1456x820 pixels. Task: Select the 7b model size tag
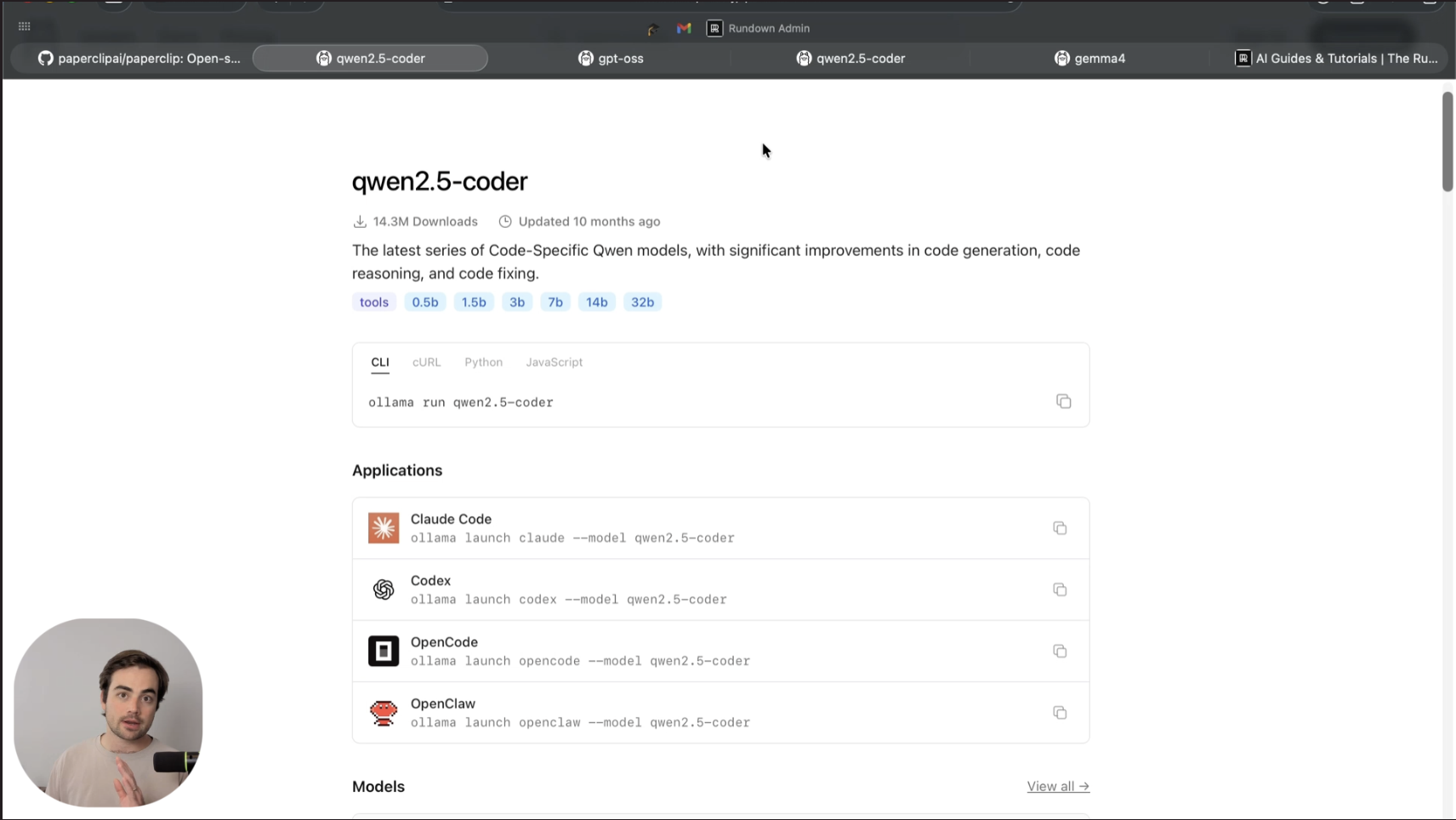pos(555,301)
